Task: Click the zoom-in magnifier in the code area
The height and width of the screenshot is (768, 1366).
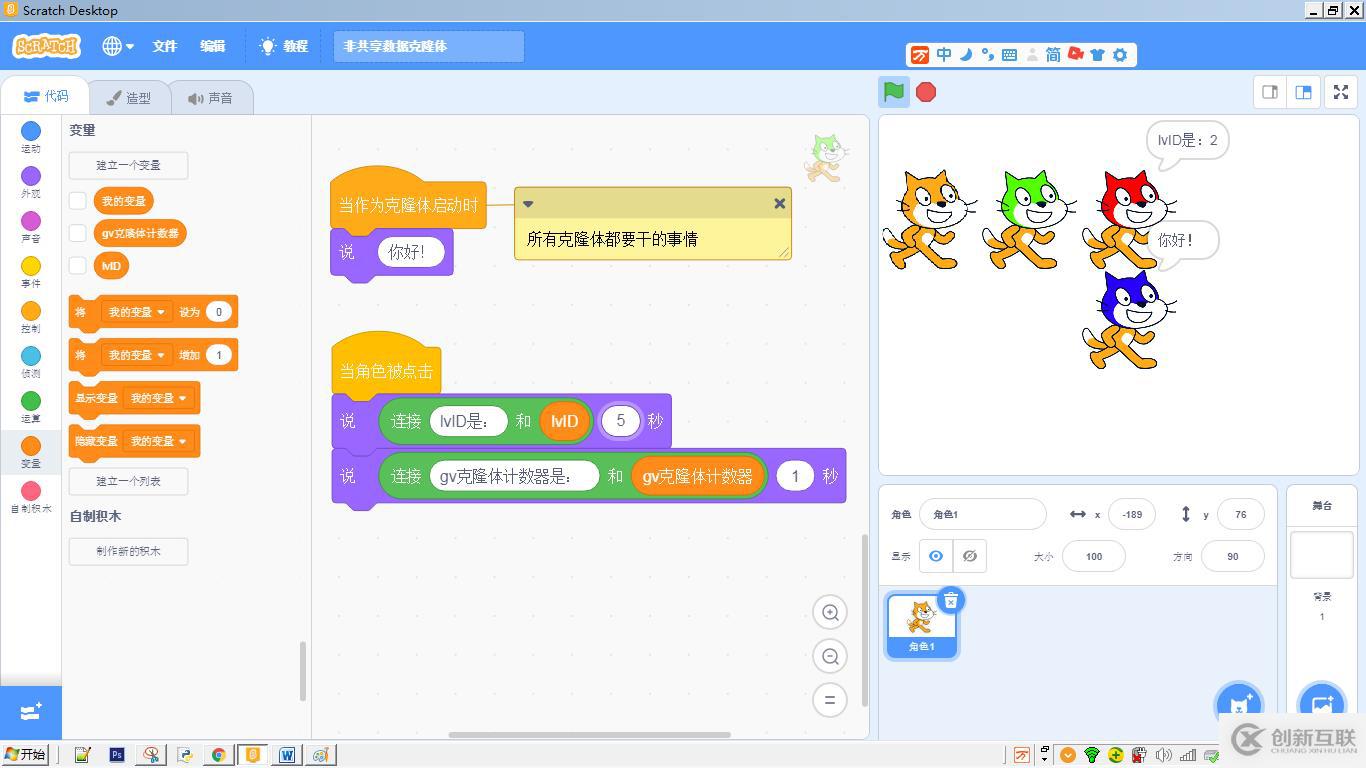Action: (830, 611)
